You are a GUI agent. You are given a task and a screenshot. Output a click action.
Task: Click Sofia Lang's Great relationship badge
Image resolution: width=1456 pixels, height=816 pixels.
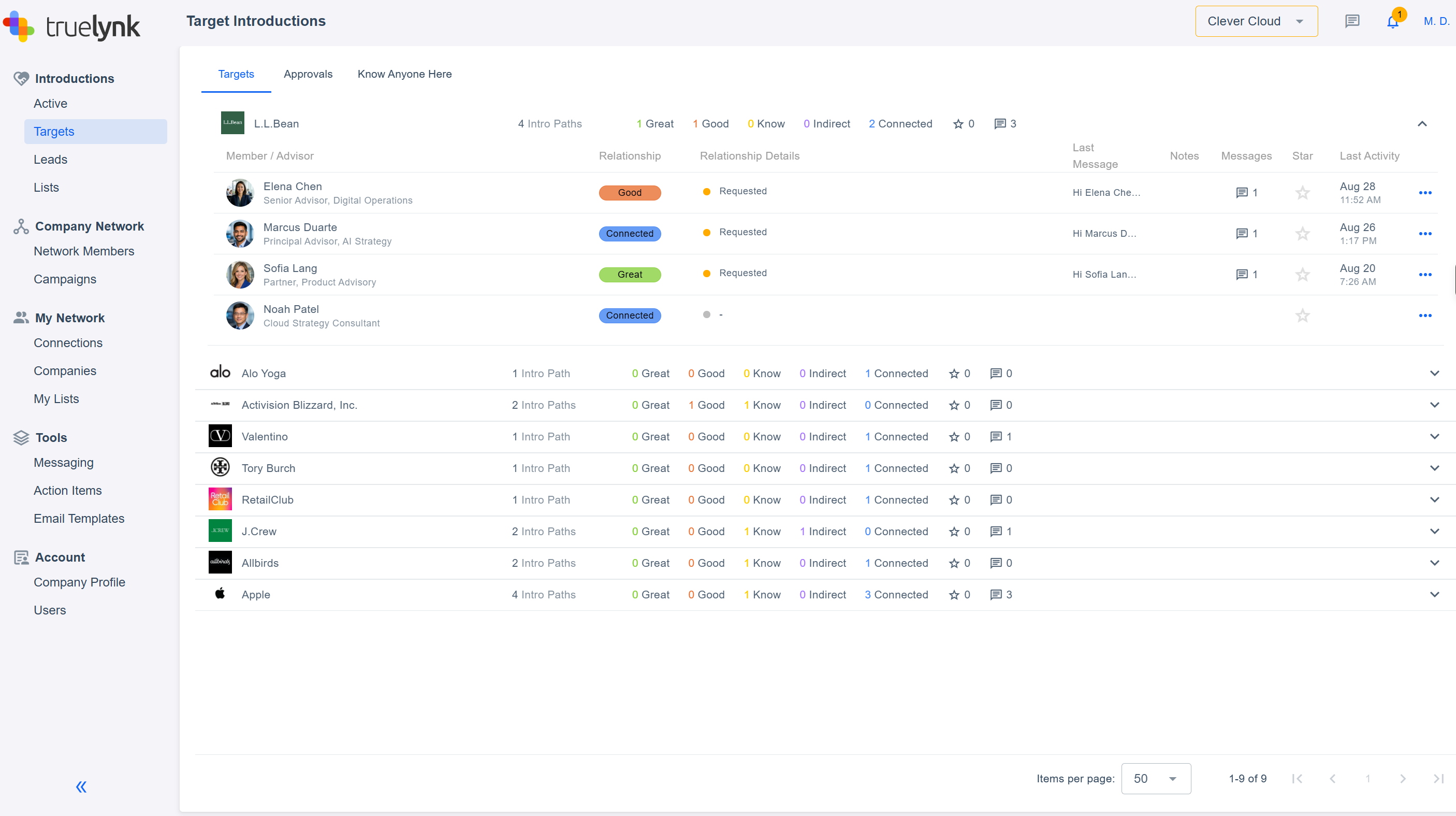point(630,275)
